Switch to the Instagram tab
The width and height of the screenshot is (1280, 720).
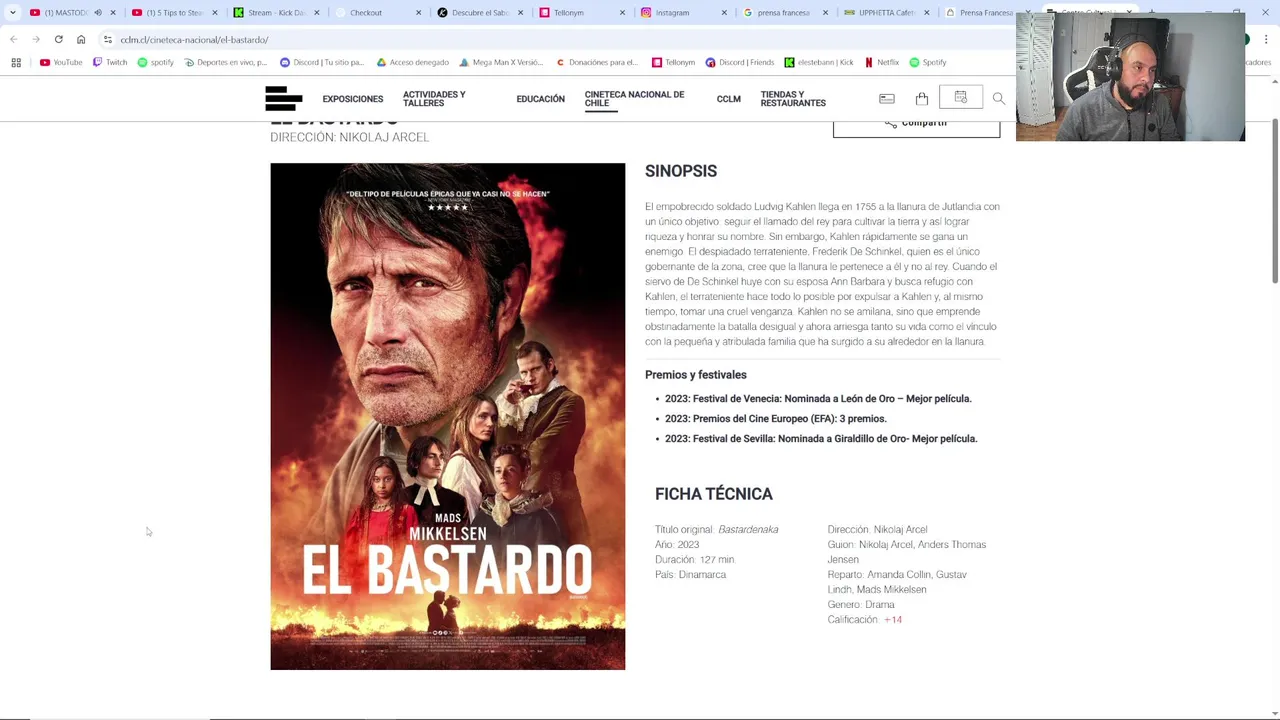point(684,12)
